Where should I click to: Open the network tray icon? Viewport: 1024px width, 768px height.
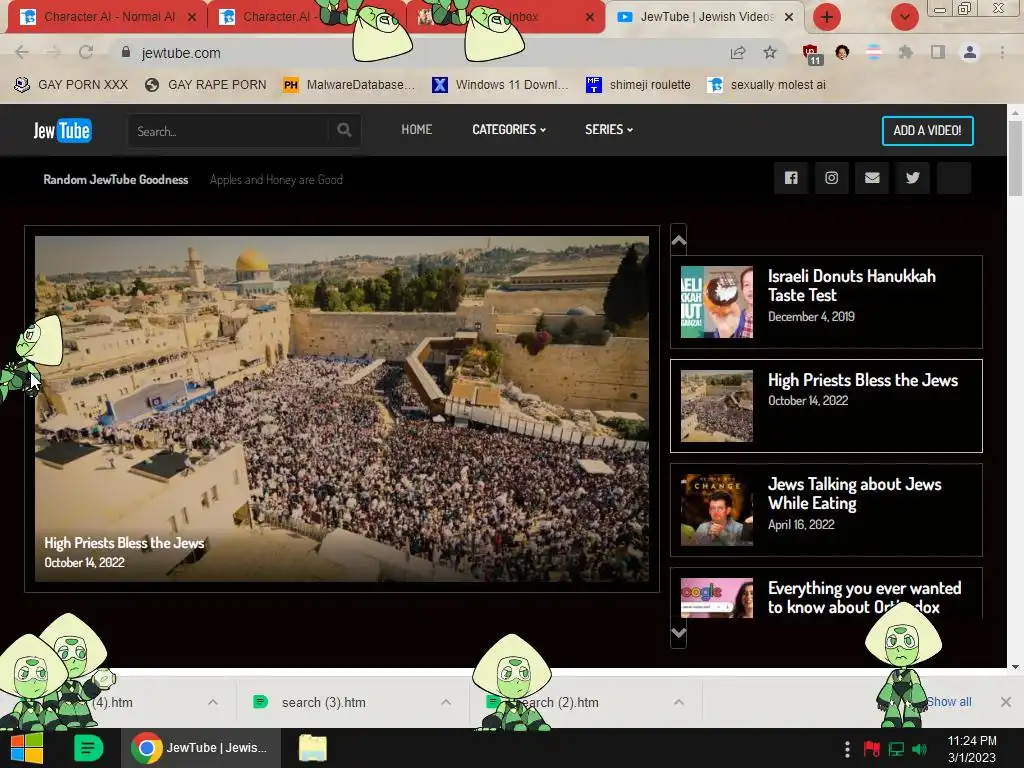pyautogui.click(x=896, y=749)
